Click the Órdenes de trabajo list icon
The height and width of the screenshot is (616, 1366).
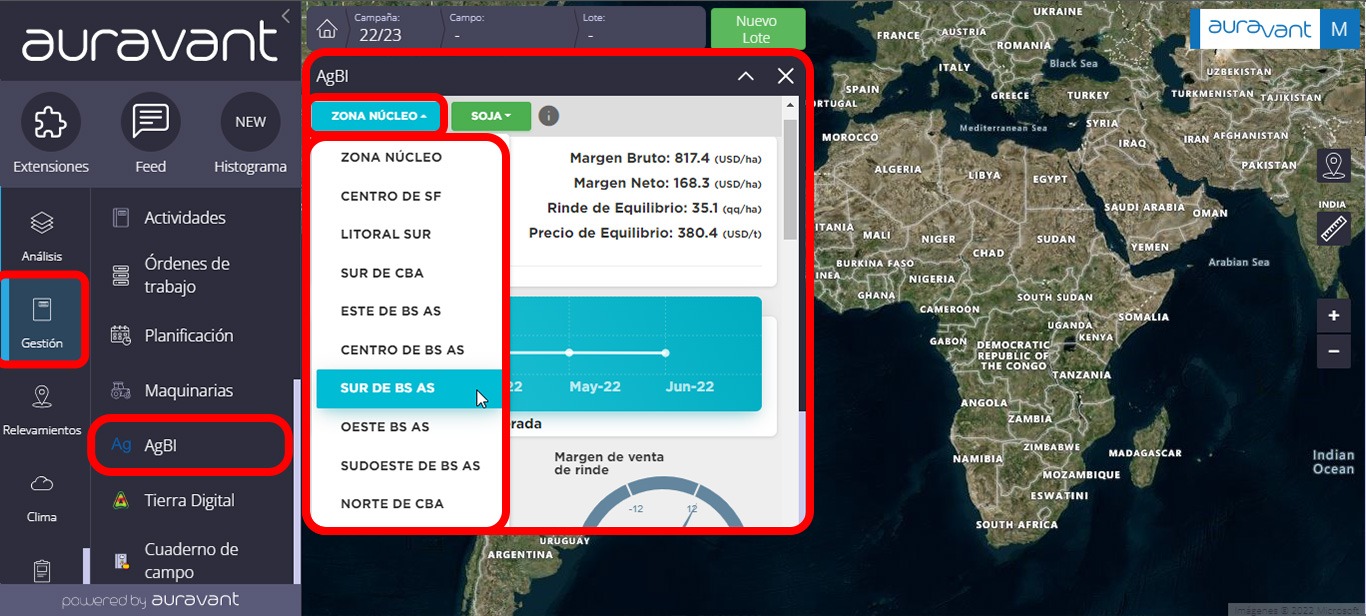121,275
